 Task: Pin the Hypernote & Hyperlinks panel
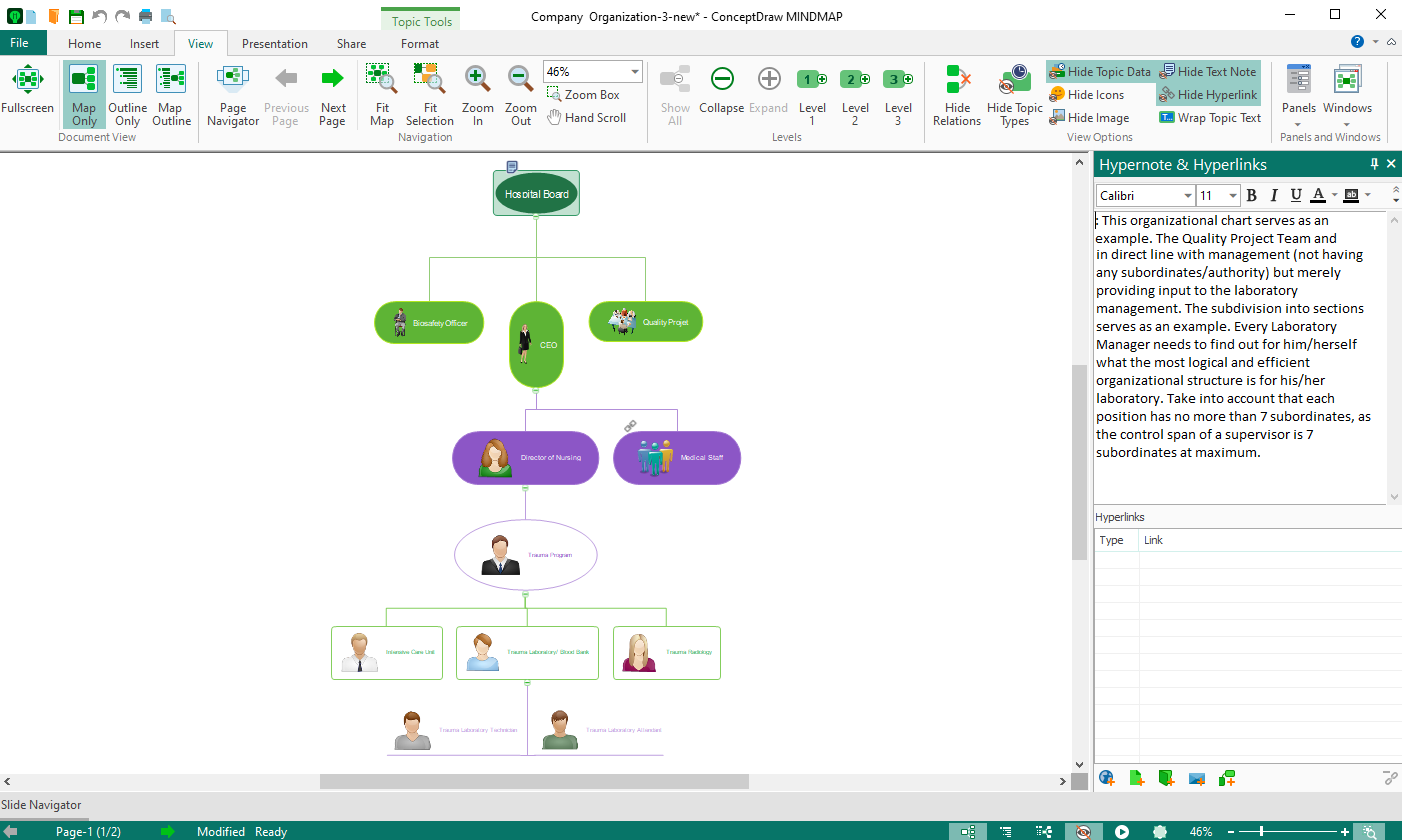pyautogui.click(x=1374, y=164)
